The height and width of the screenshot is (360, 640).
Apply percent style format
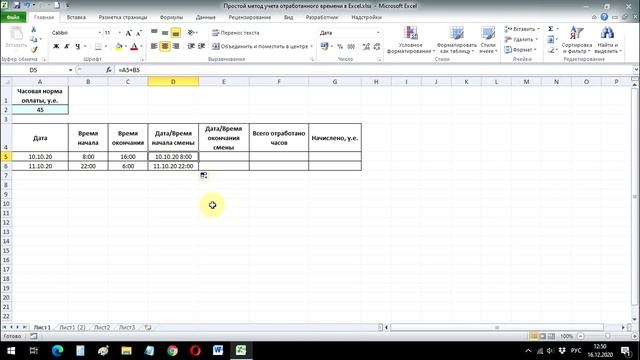click(340, 47)
